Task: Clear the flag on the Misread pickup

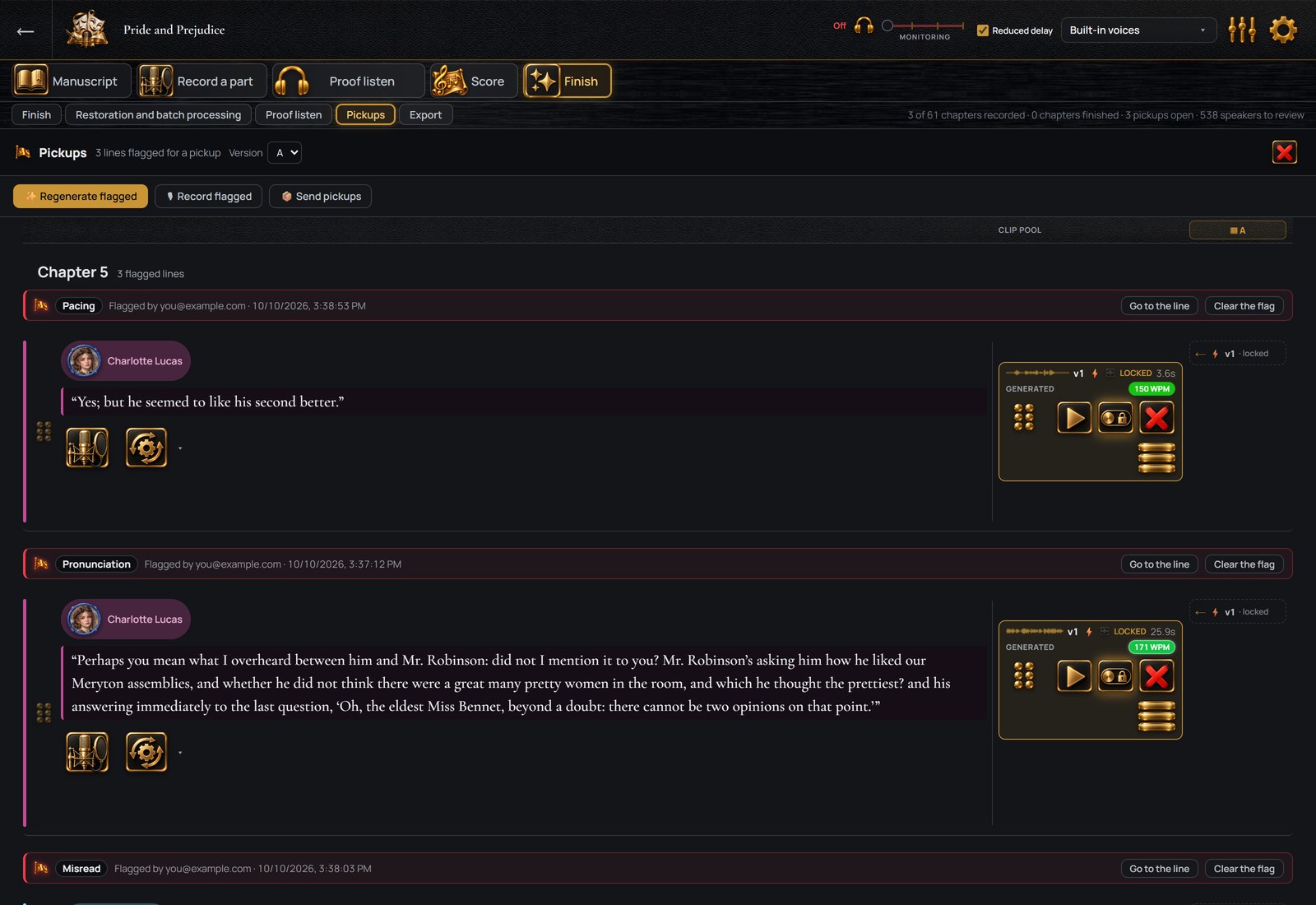Action: (1244, 869)
